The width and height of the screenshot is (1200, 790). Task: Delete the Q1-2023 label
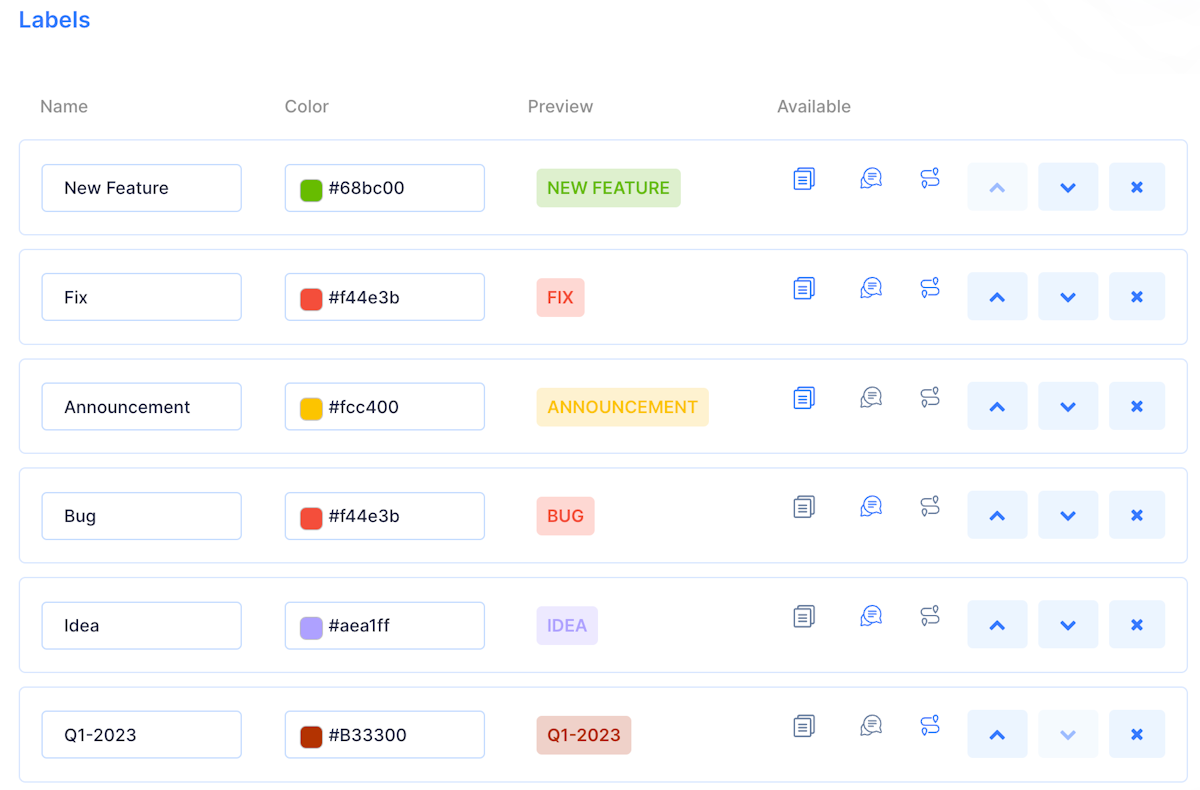point(1137,734)
